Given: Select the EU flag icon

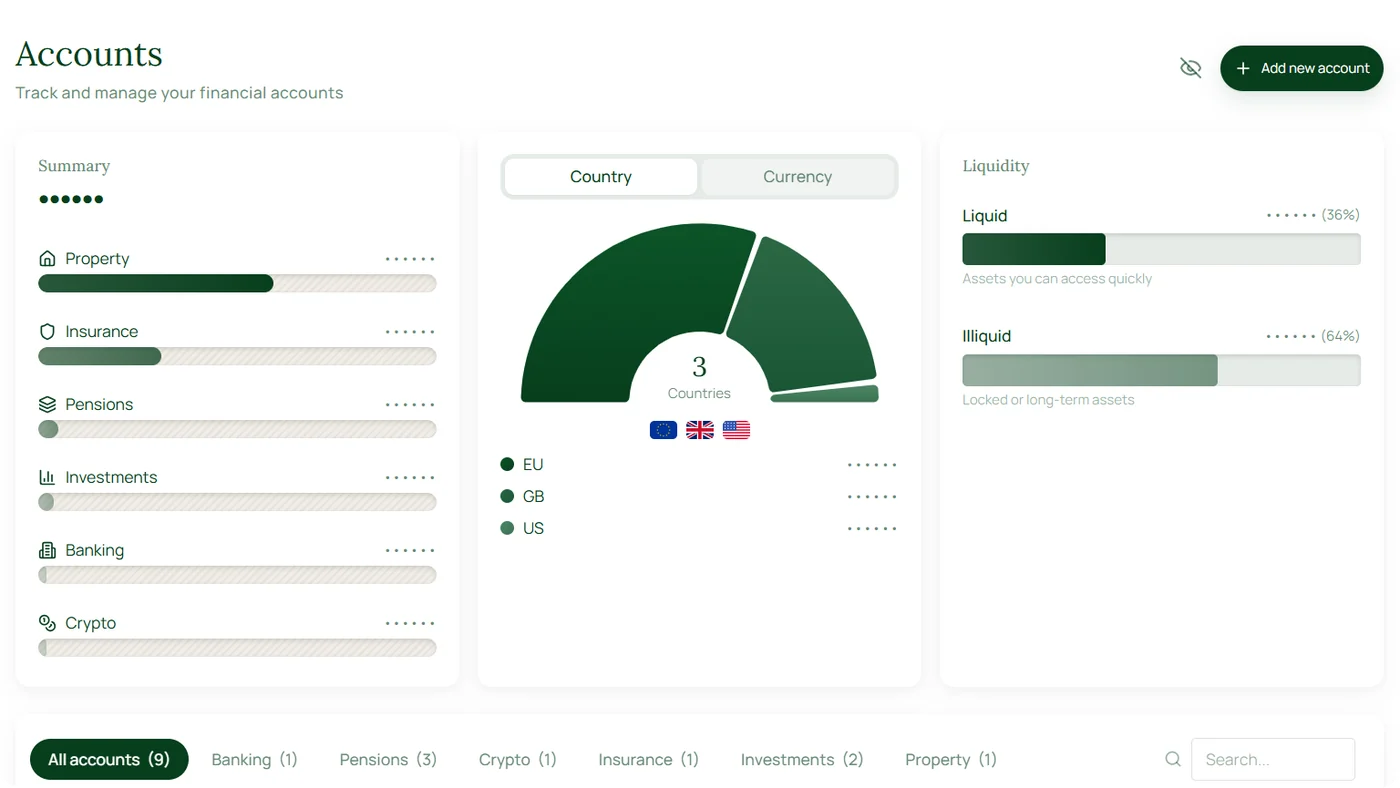Looking at the screenshot, I should 663,430.
